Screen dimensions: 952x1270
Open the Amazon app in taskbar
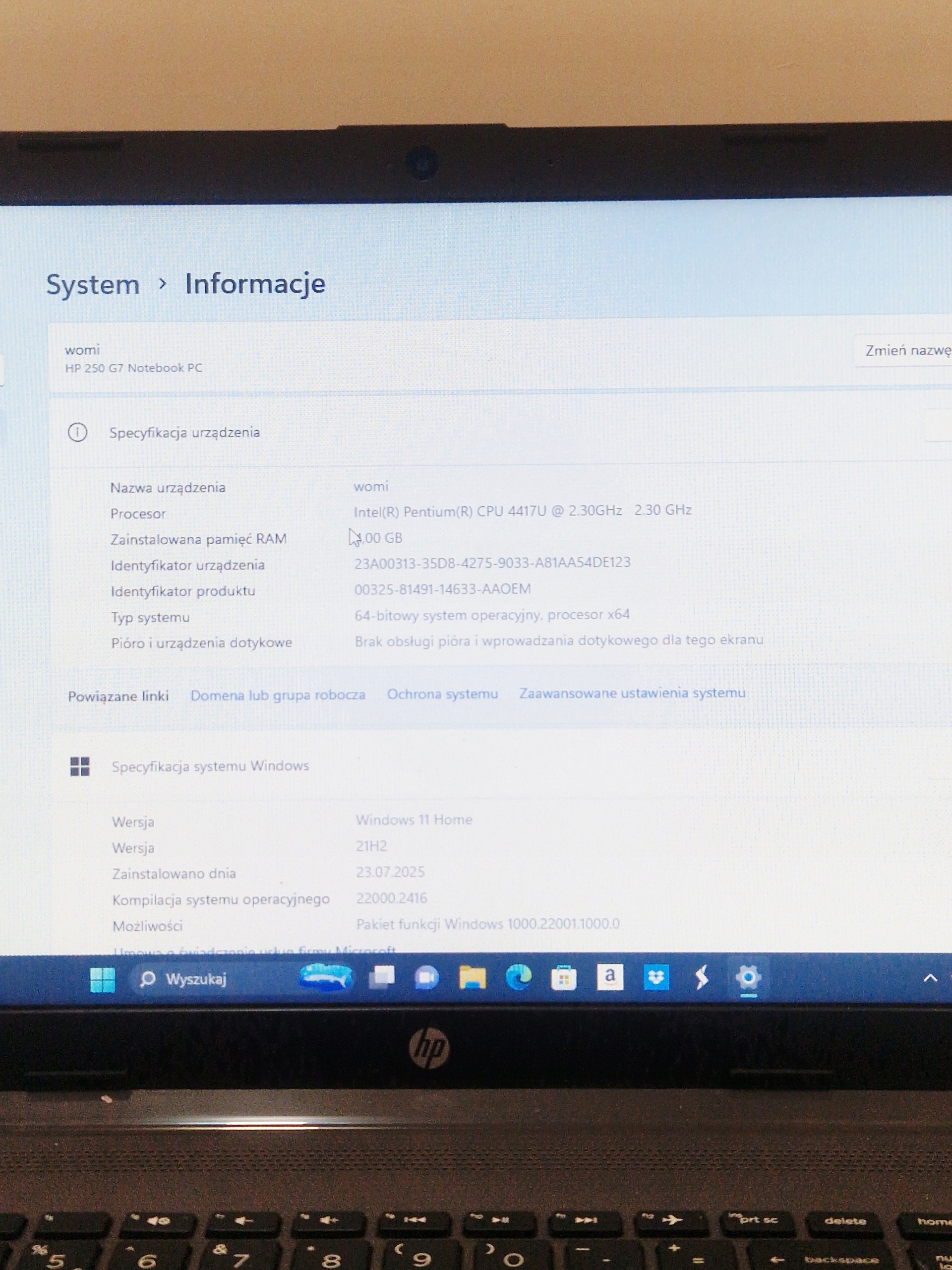pyautogui.click(x=610, y=977)
